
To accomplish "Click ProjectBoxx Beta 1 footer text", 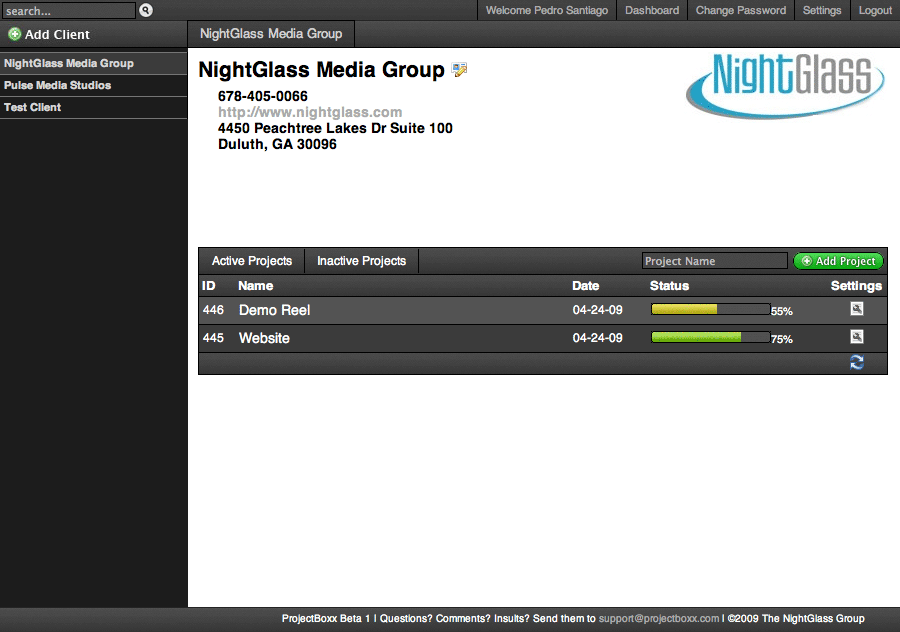I will click(326, 618).
